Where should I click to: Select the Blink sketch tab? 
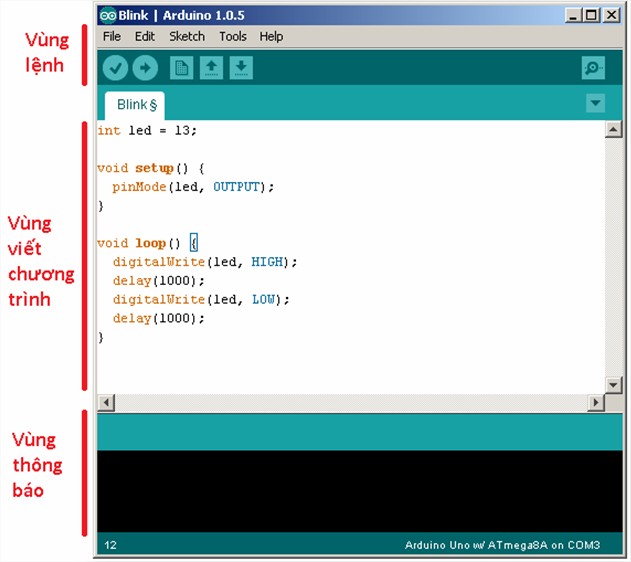pos(135,105)
